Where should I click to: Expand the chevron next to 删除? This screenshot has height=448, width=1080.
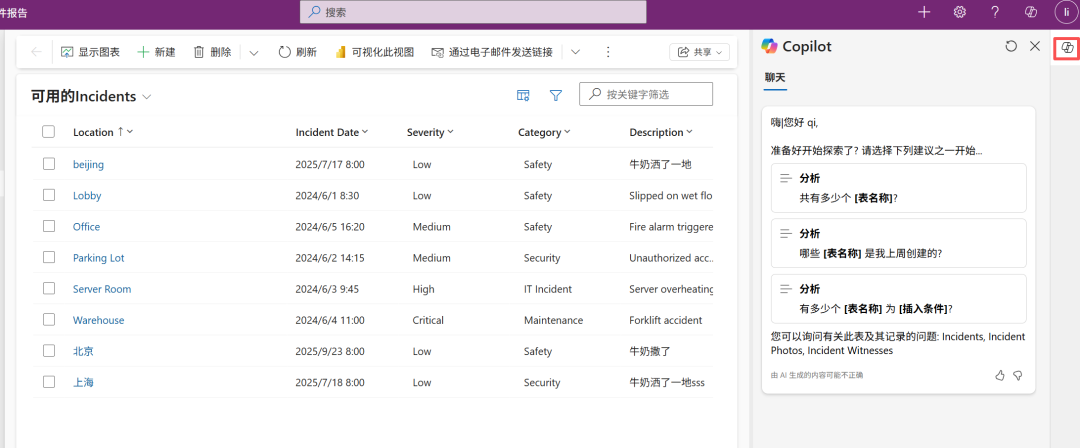pos(253,52)
